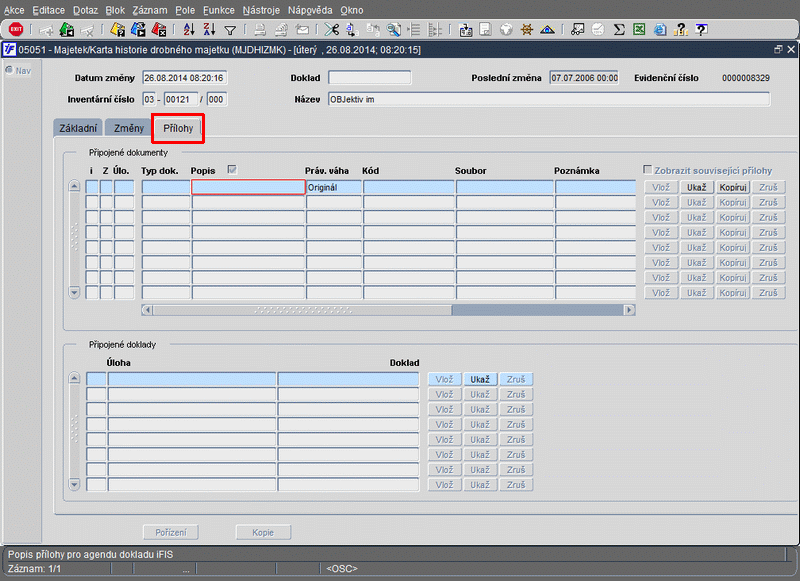Click the ship's wheel icon in toolbar
Viewport: 800px width, 581px height.
point(527,30)
